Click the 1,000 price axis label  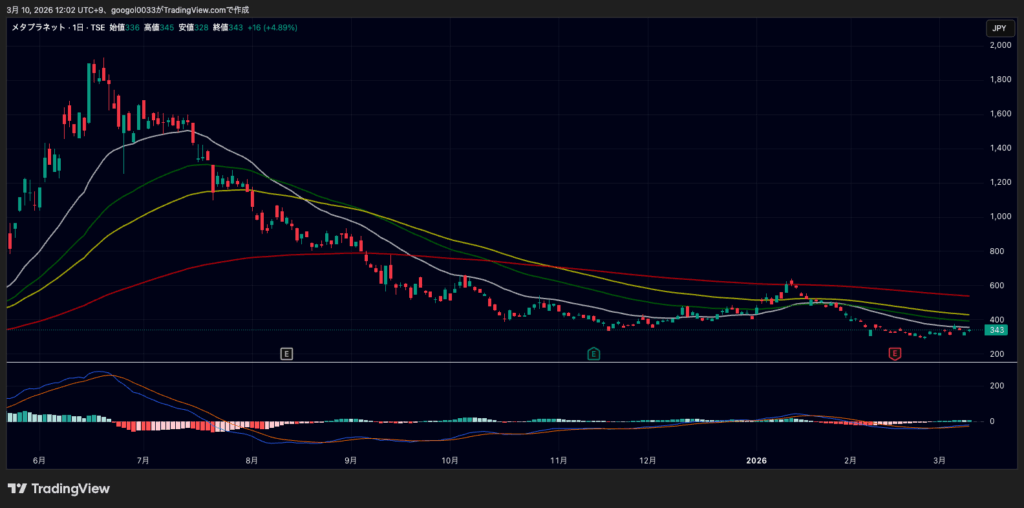(x=999, y=217)
